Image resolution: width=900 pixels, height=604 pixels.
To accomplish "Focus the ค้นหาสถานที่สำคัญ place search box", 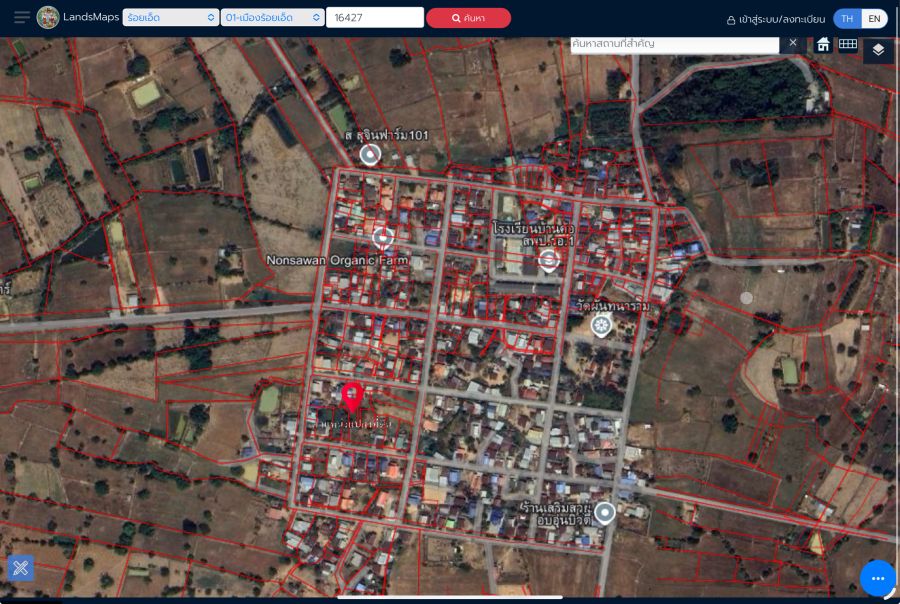I will click(x=674, y=44).
